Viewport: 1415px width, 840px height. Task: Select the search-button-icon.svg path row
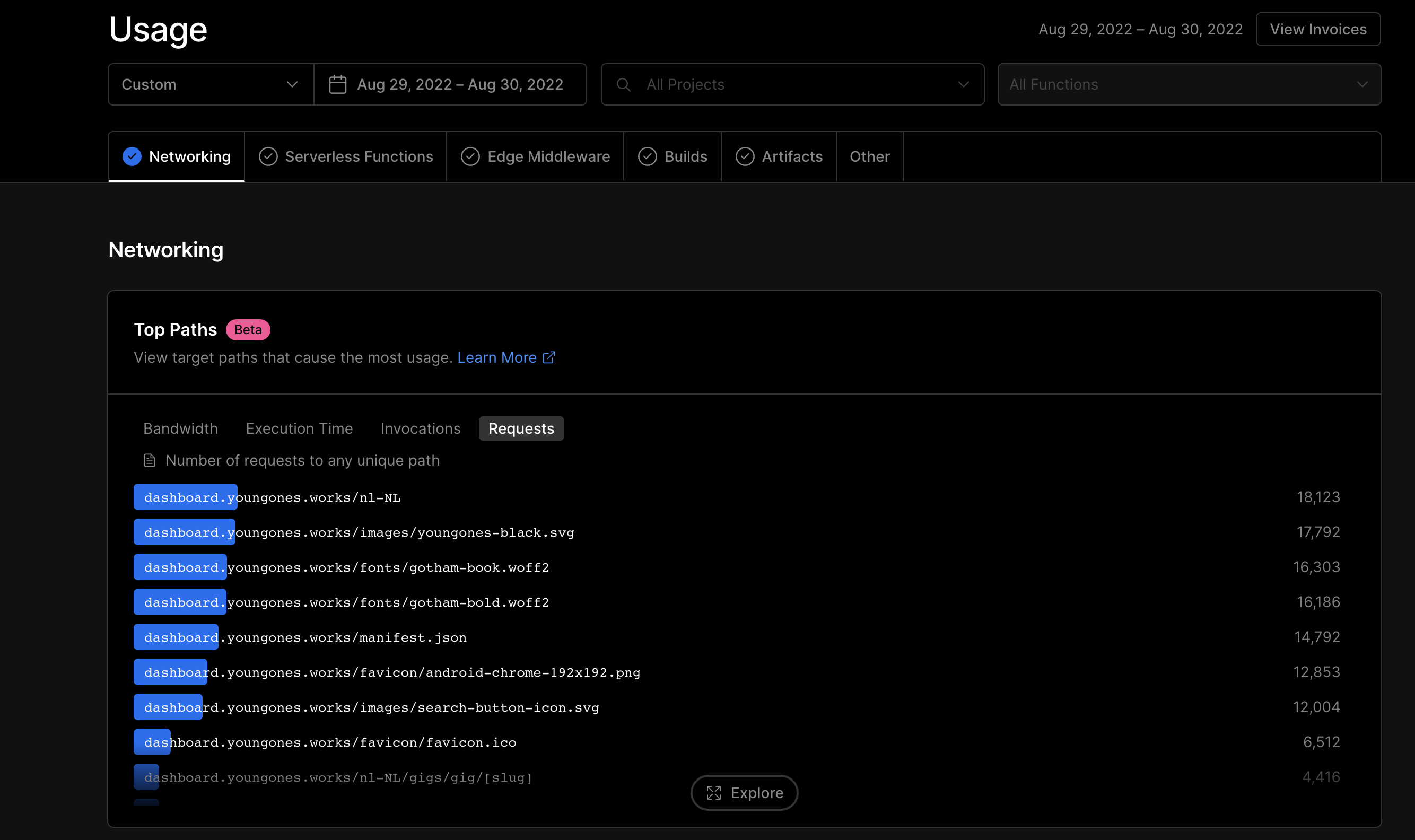(737, 707)
